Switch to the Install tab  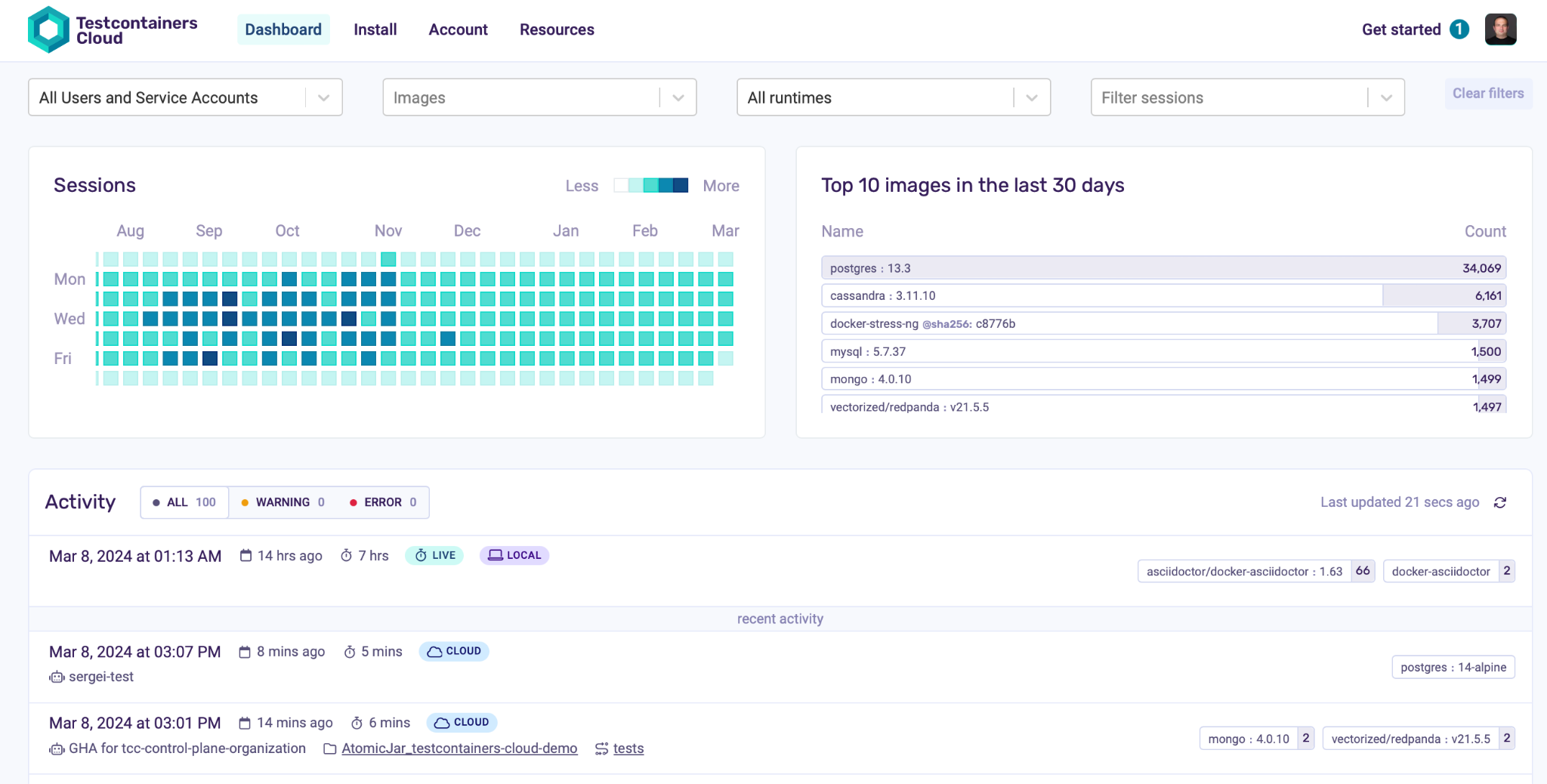coord(375,29)
